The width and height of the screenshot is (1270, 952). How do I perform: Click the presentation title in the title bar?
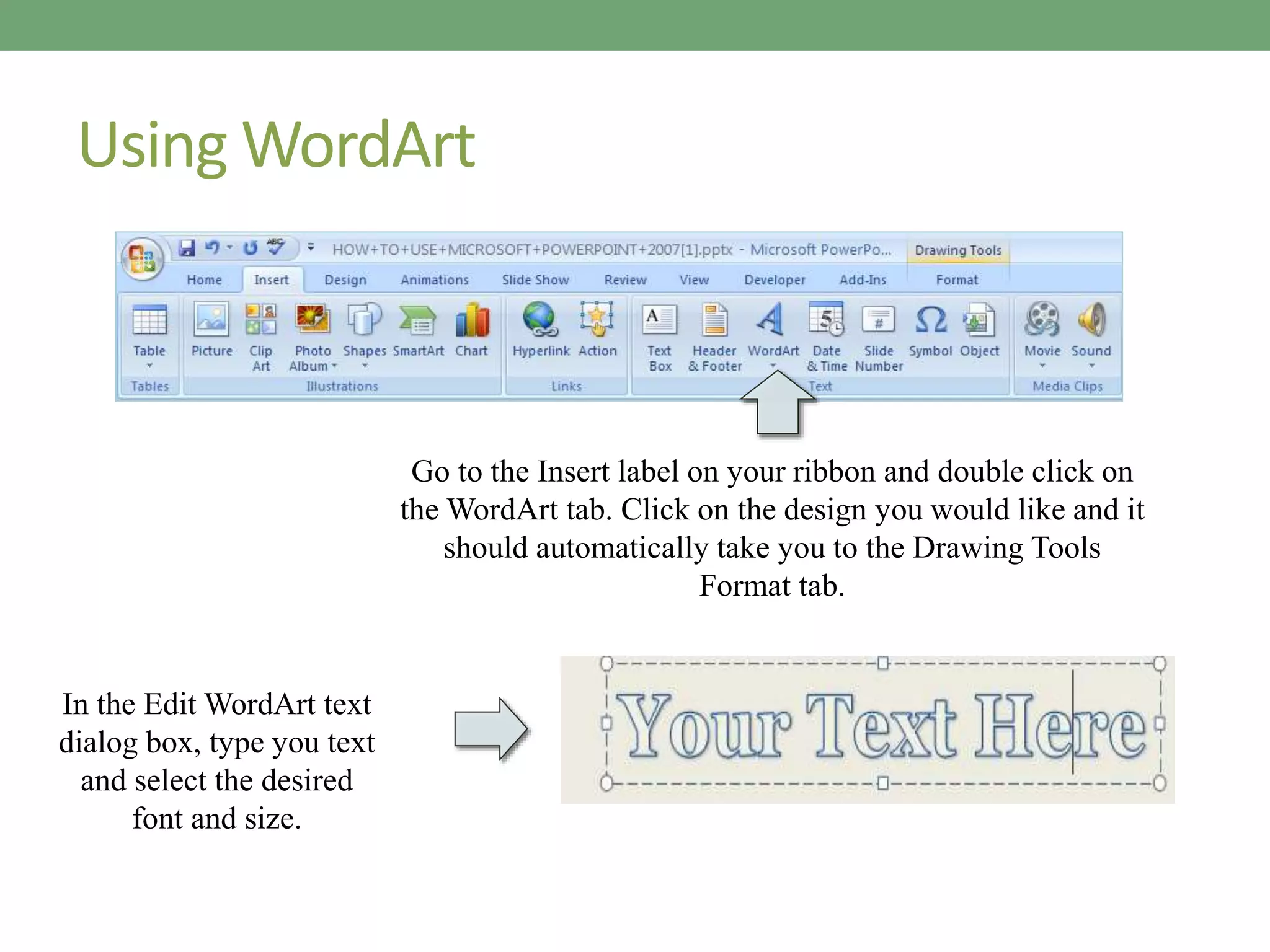point(611,250)
